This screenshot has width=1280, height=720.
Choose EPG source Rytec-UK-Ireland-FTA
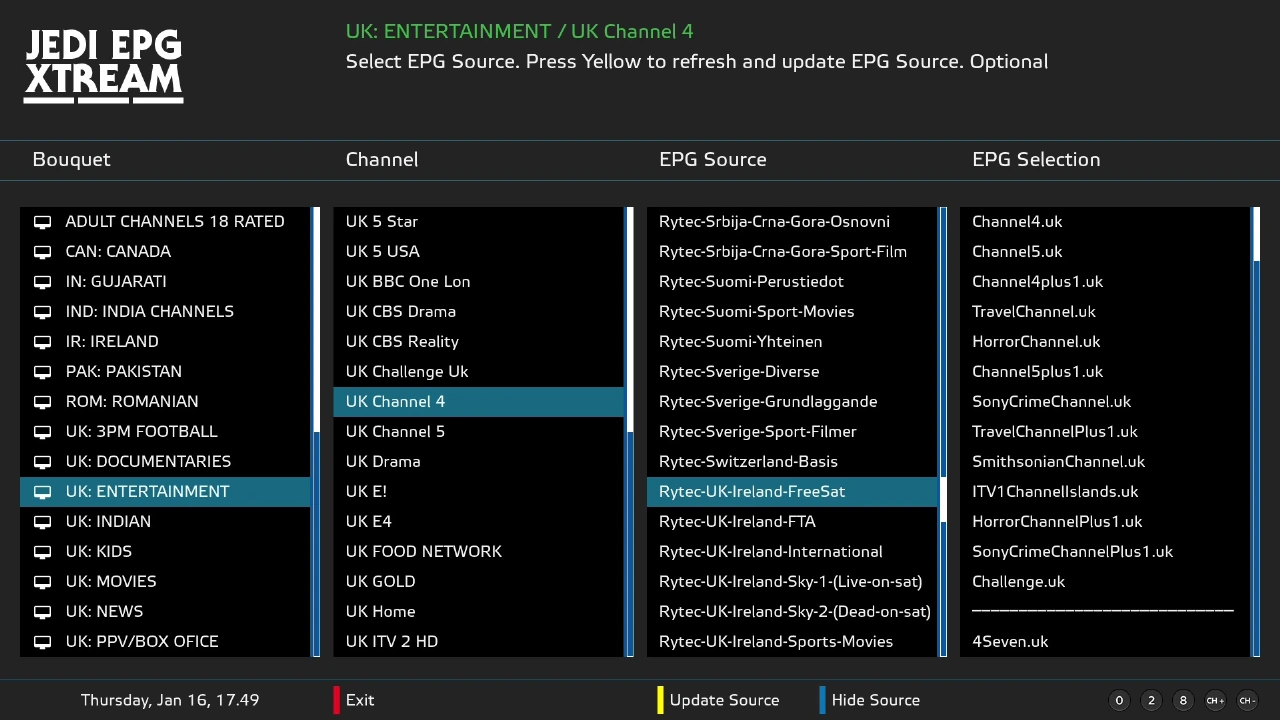pos(792,522)
